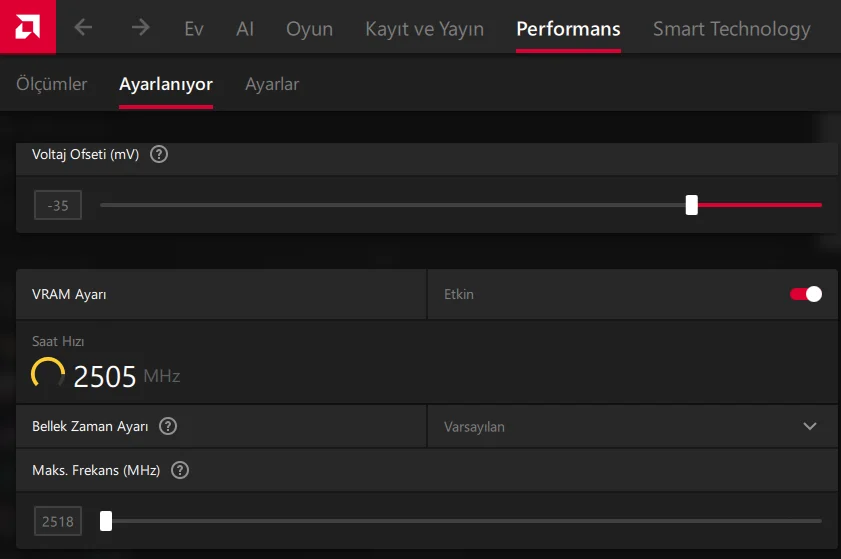Open the Oyun tab

[309, 29]
